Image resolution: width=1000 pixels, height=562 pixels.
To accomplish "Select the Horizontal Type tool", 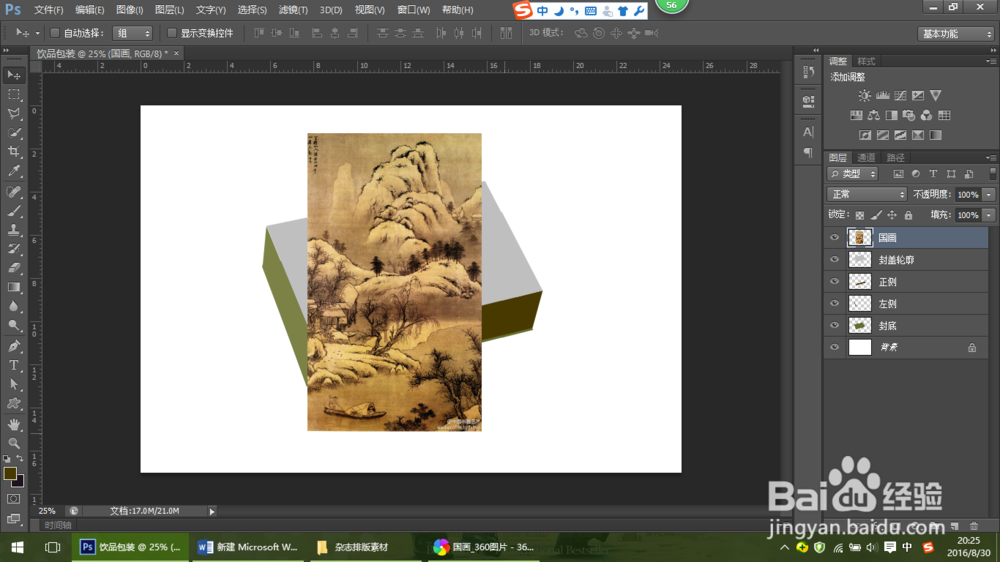I will click(13, 365).
